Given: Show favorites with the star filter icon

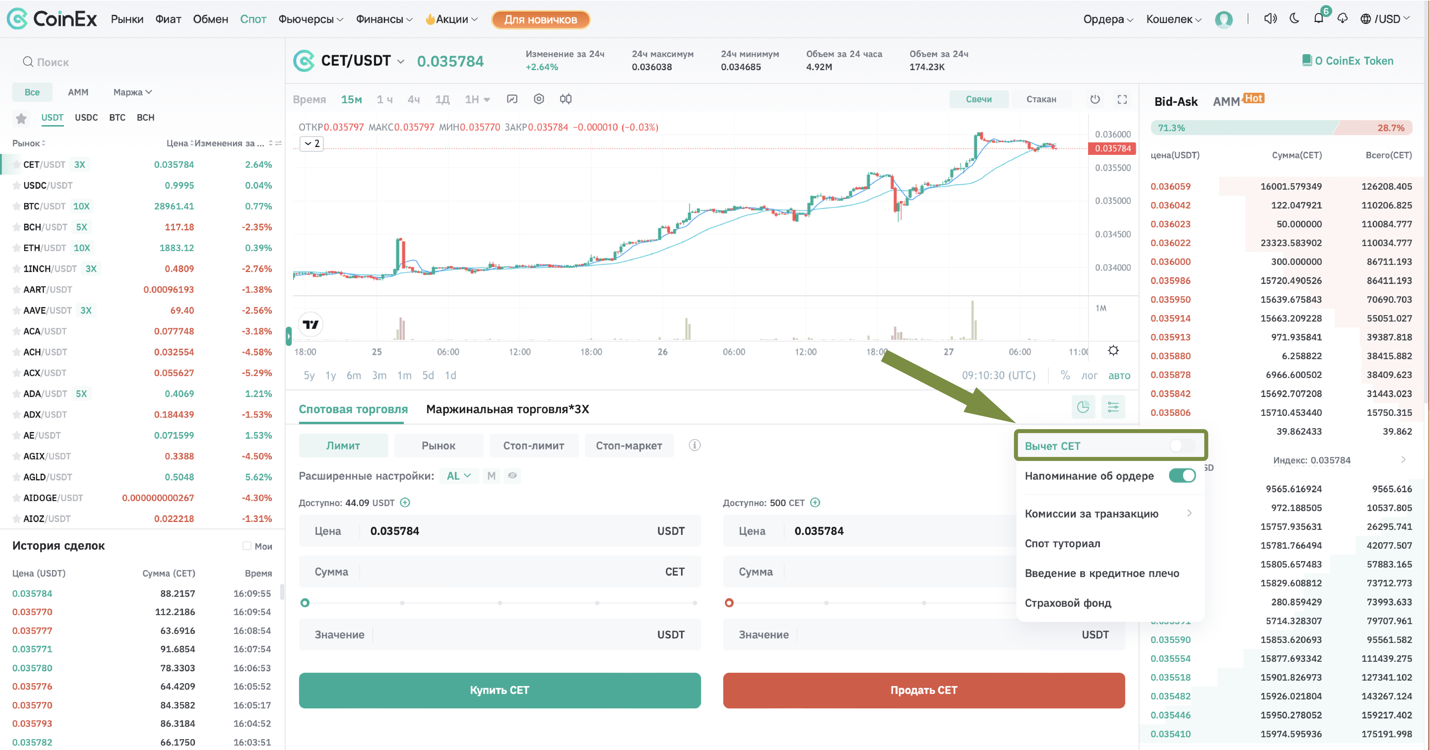Looking at the screenshot, I should pos(21,118).
